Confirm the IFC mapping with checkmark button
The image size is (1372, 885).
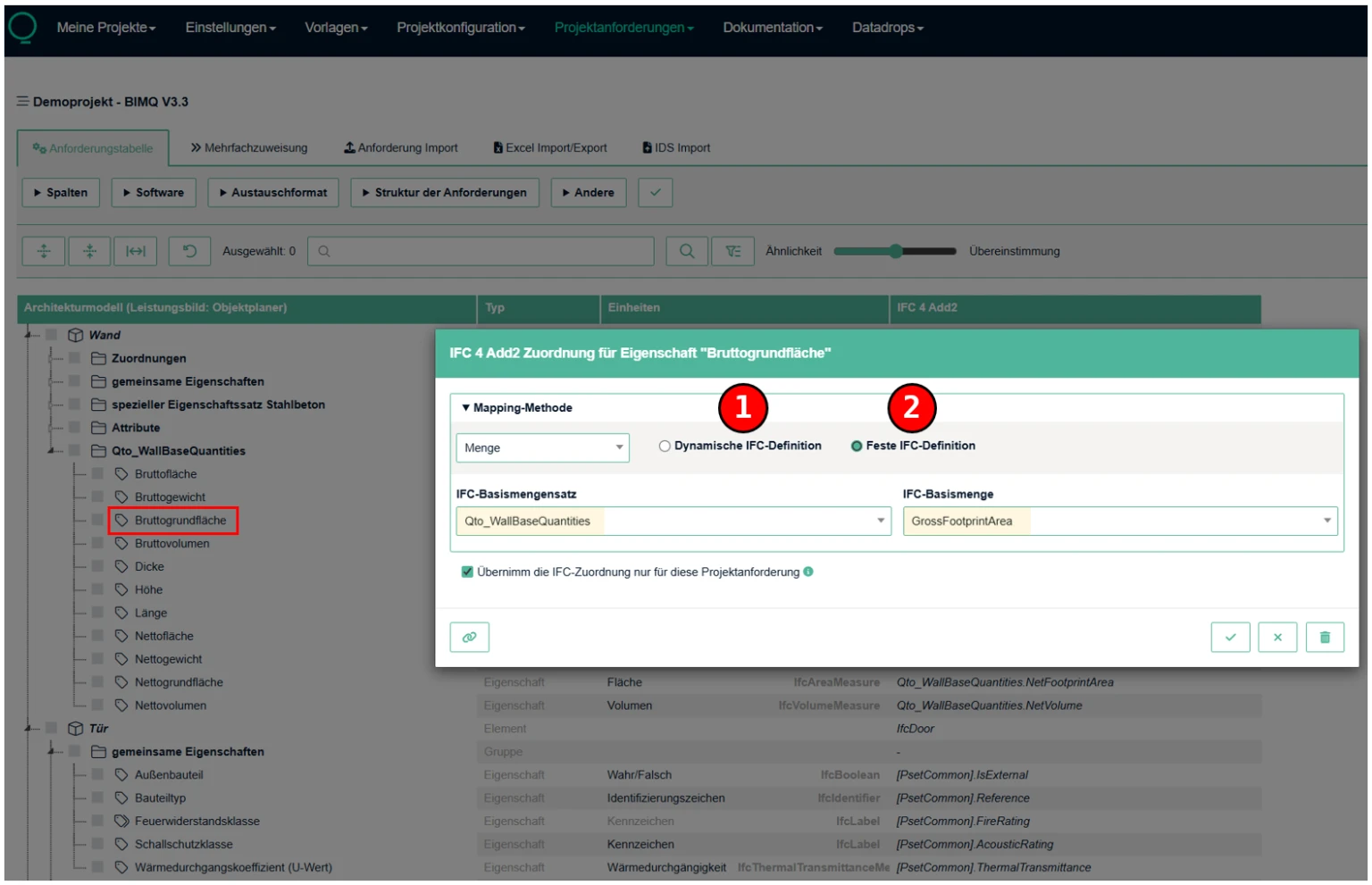[1230, 637]
